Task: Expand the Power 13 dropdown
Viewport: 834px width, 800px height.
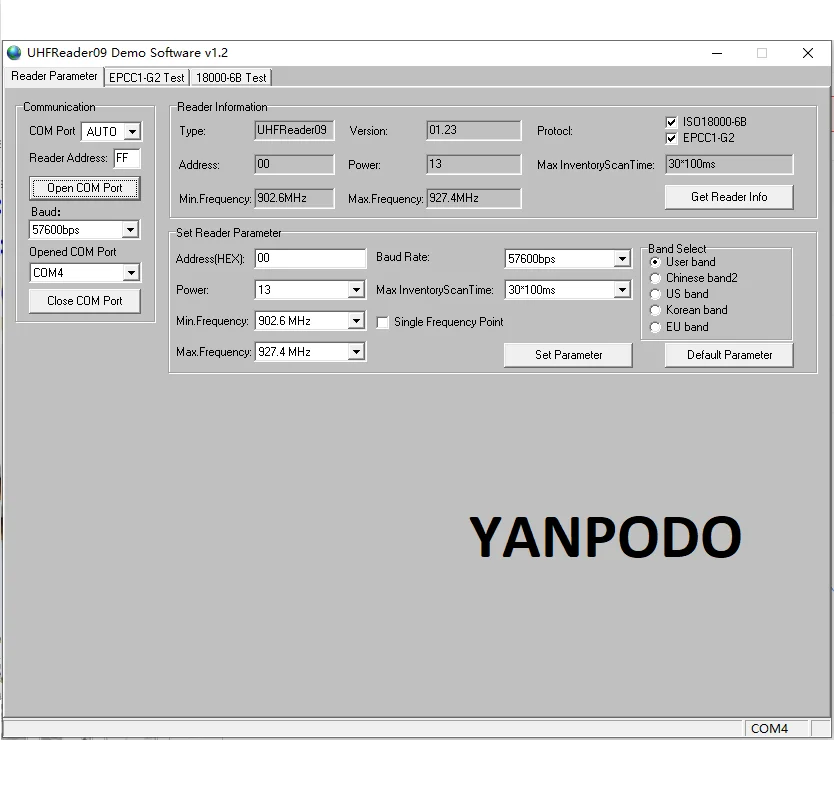Action: pyautogui.click(x=356, y=290)
